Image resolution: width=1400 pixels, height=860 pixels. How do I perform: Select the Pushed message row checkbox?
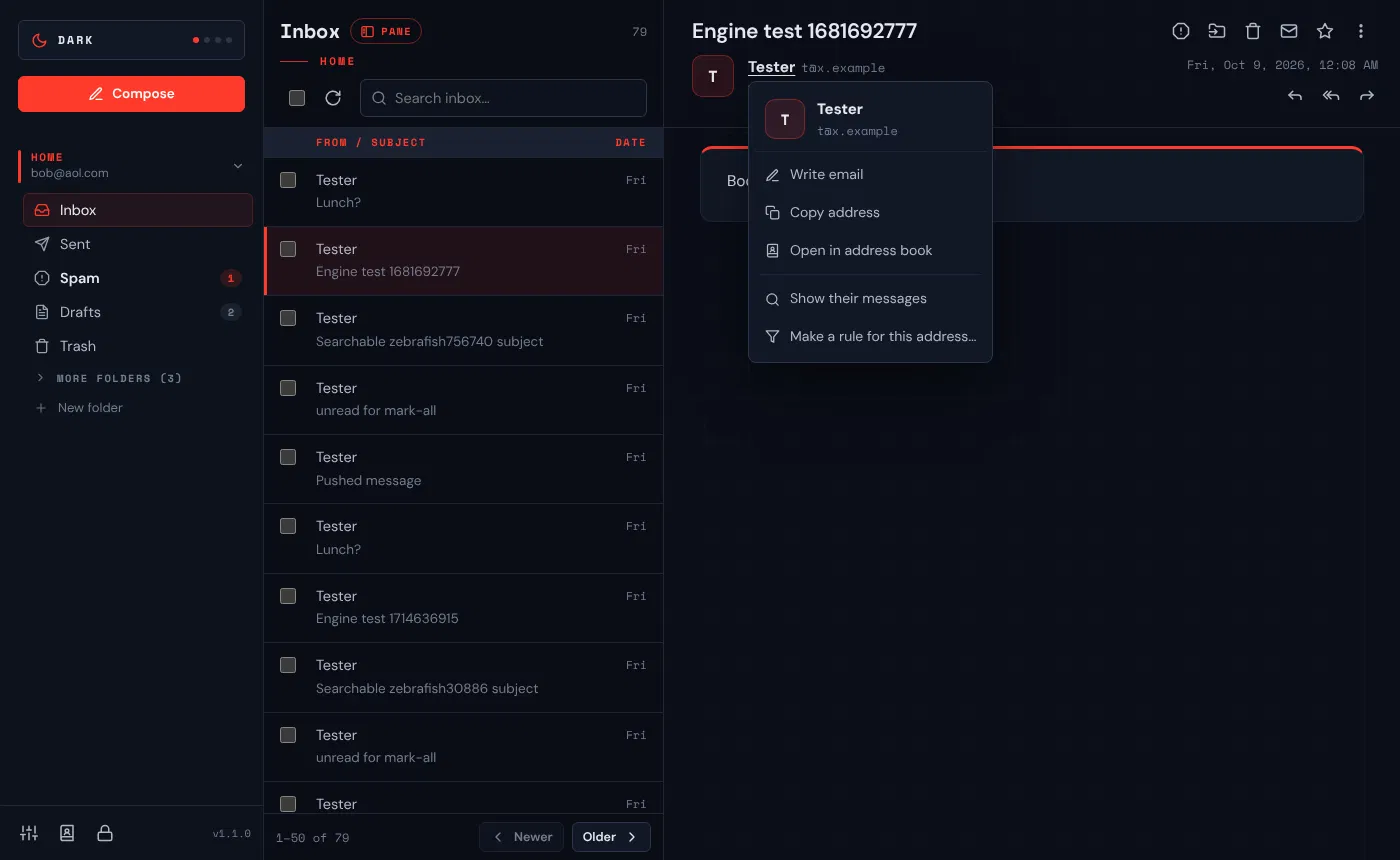click(288, 457)
